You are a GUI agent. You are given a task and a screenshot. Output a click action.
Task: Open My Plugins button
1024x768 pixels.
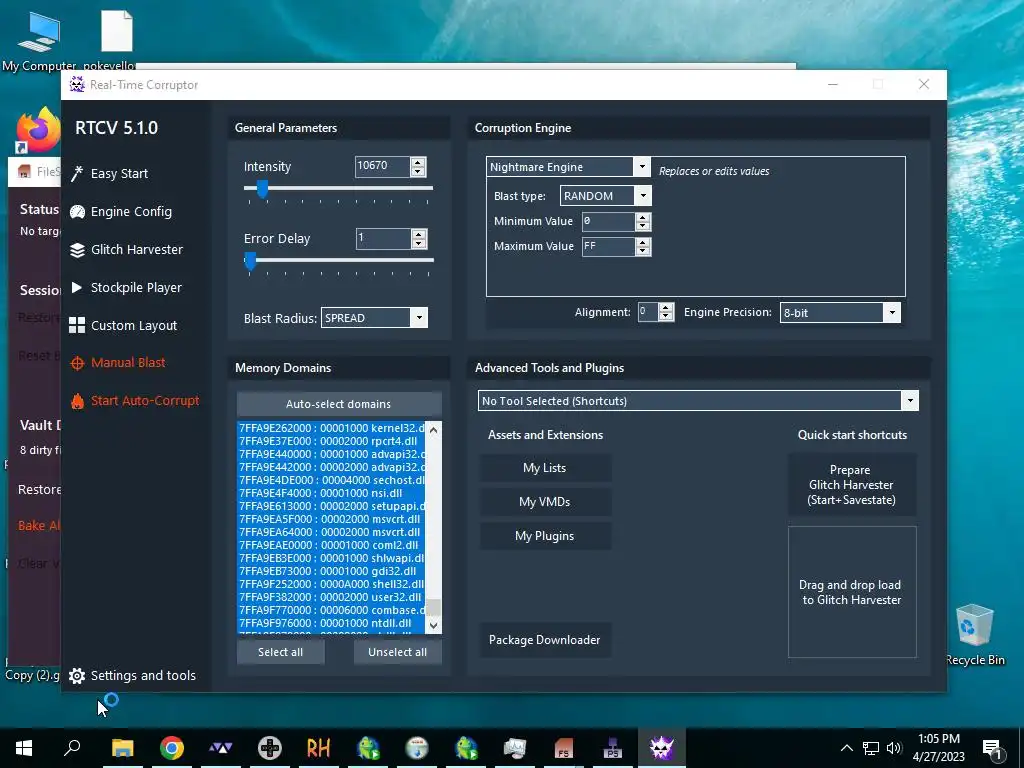(545, 536)
